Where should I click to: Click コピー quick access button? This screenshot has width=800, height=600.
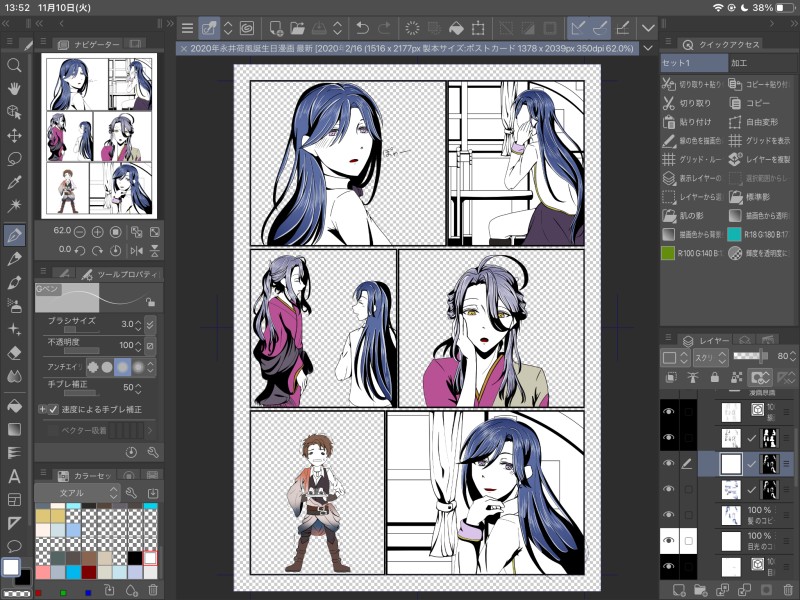coord(751,103)
